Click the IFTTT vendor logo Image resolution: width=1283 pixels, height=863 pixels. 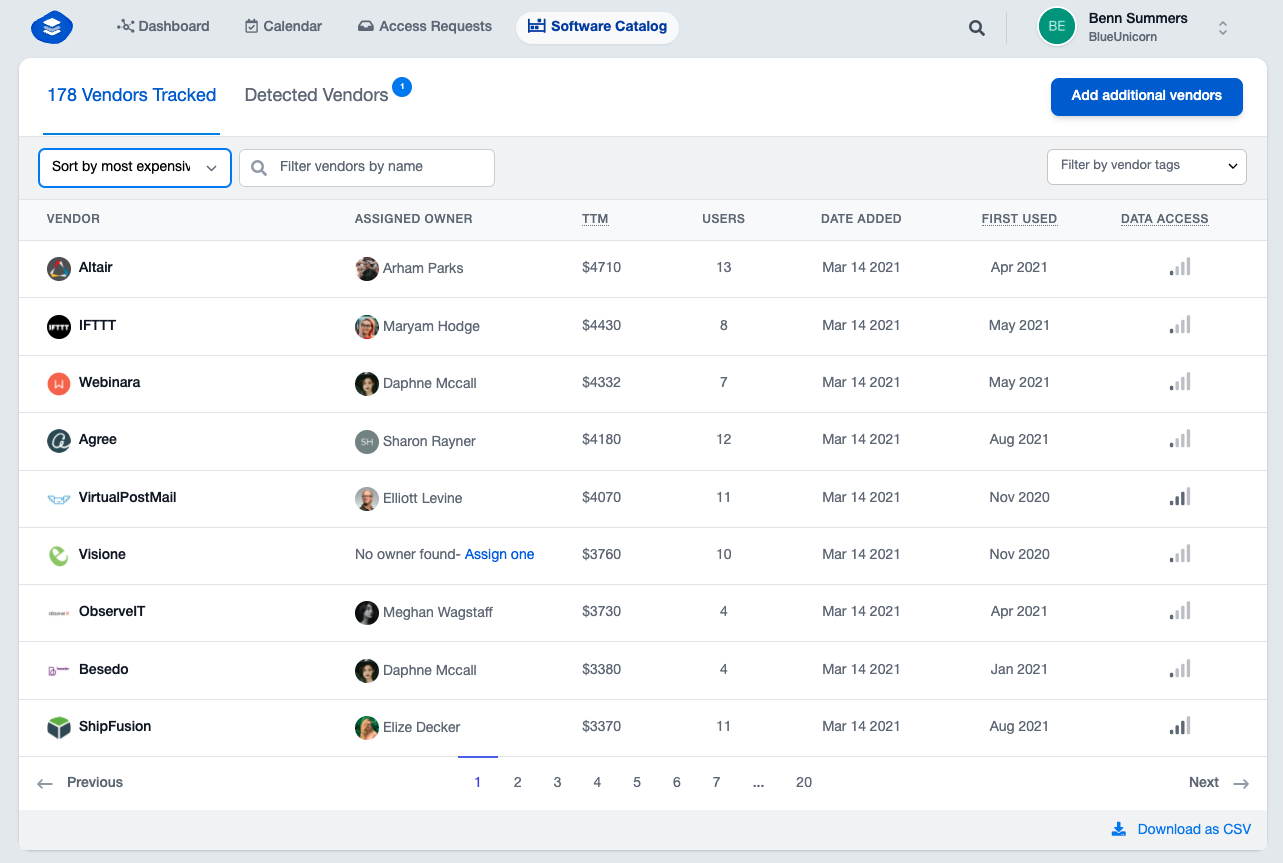point(59,326)
